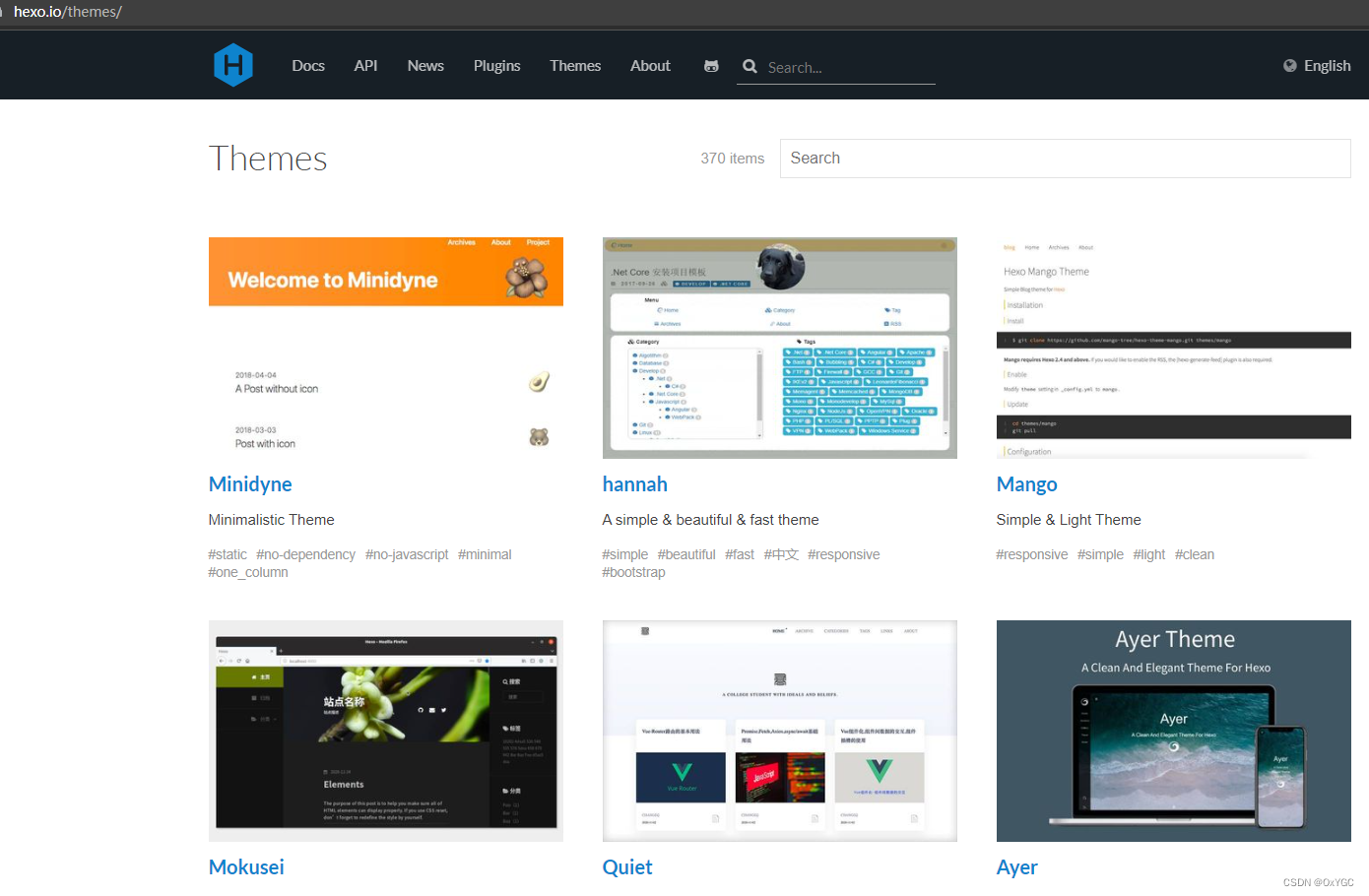Follow the Ayer title link
Viewport: 1369px width, 896px height.
pyautogui.click(x=1017, y=867)
